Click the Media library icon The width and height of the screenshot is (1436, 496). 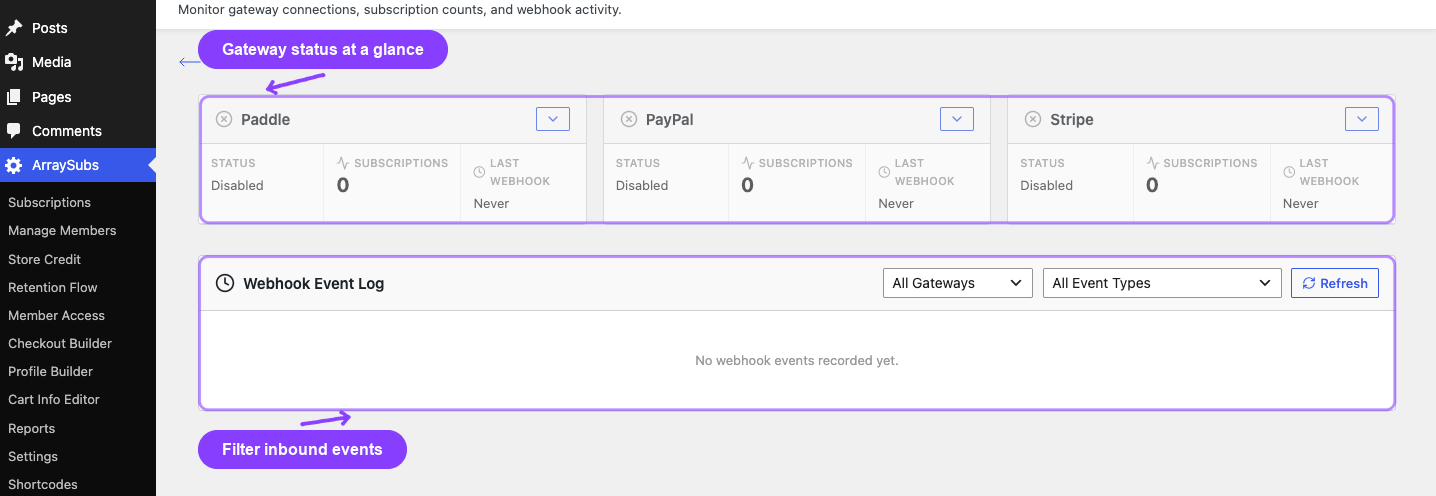point(14,62)
